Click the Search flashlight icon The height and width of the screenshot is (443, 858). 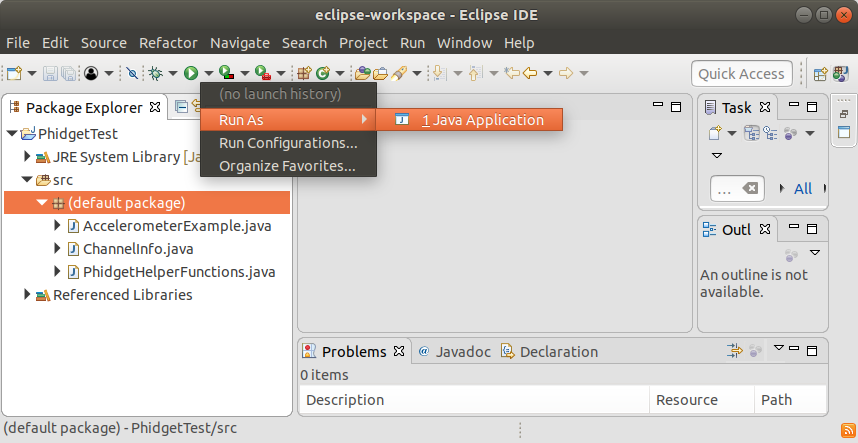[399, 73]
